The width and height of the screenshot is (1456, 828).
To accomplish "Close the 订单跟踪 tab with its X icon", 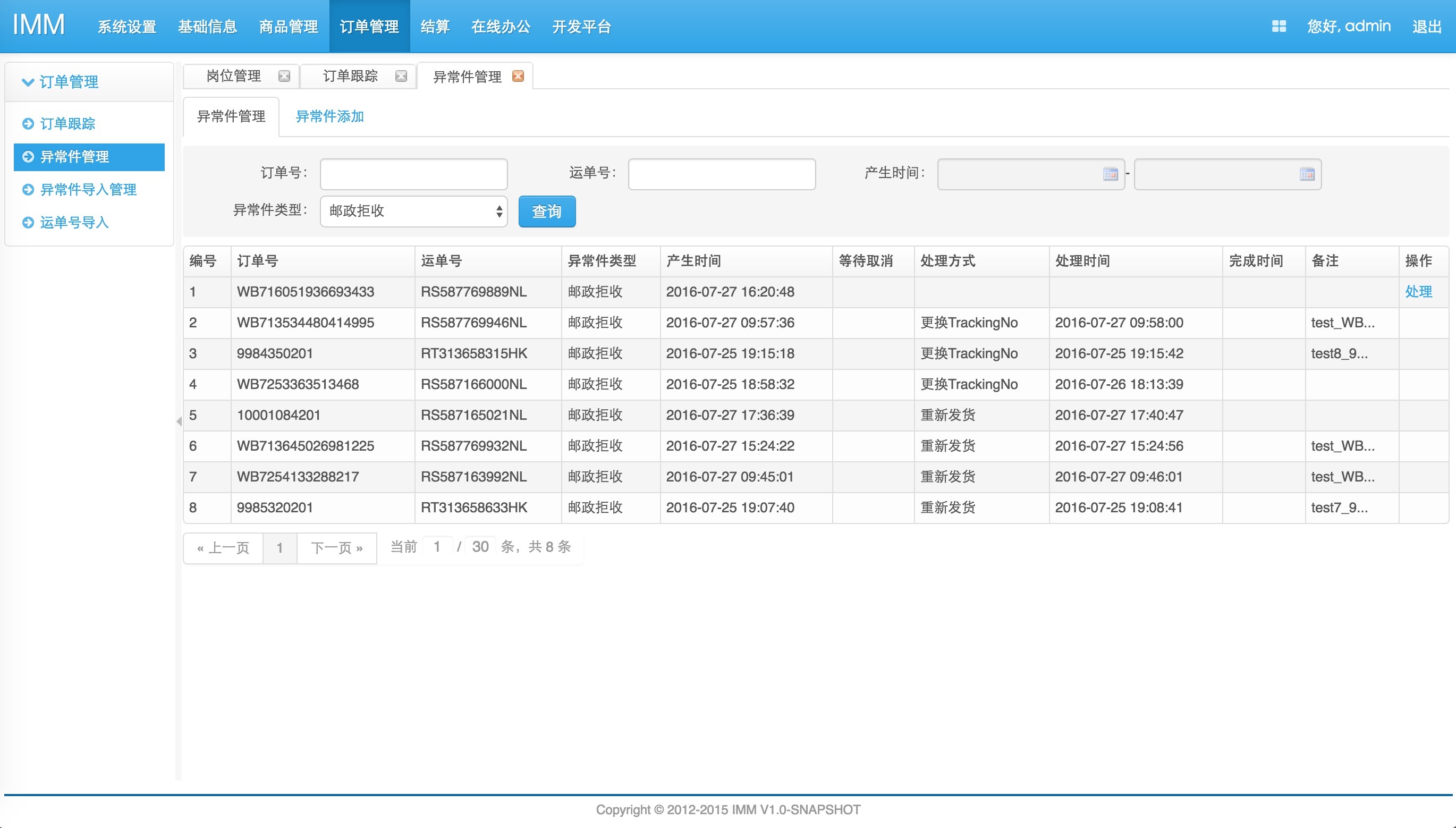I will click(401, 76).
